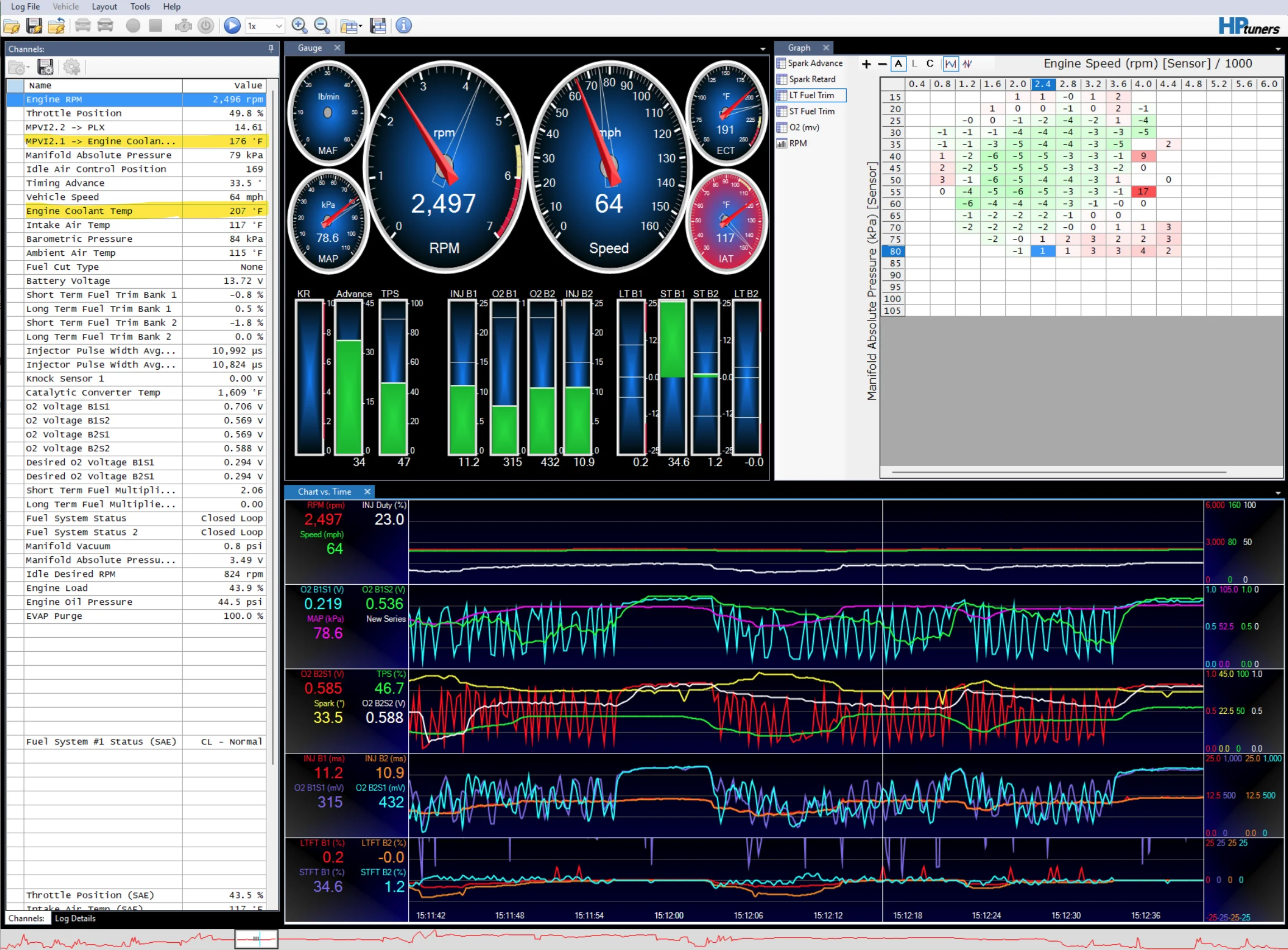
Task: Click the table icon beside Spark Retard
Action: (x=781, y=79)
